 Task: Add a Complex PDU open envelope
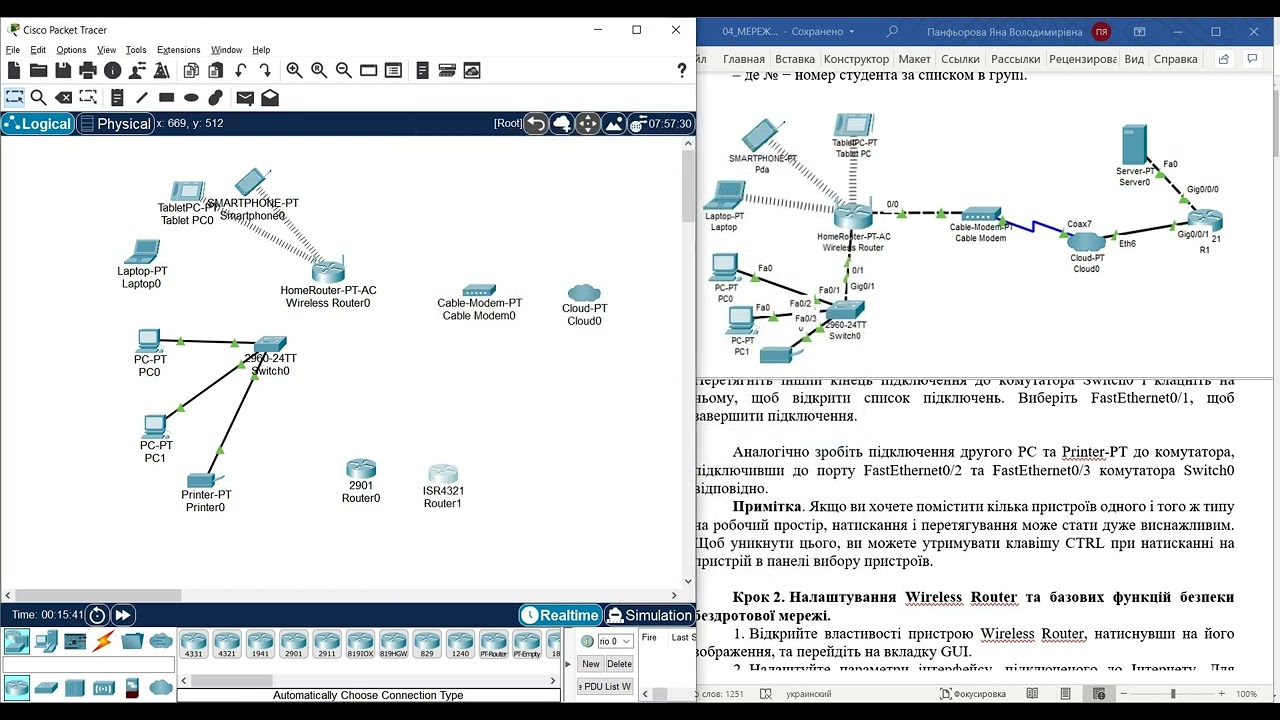point(270,97)
